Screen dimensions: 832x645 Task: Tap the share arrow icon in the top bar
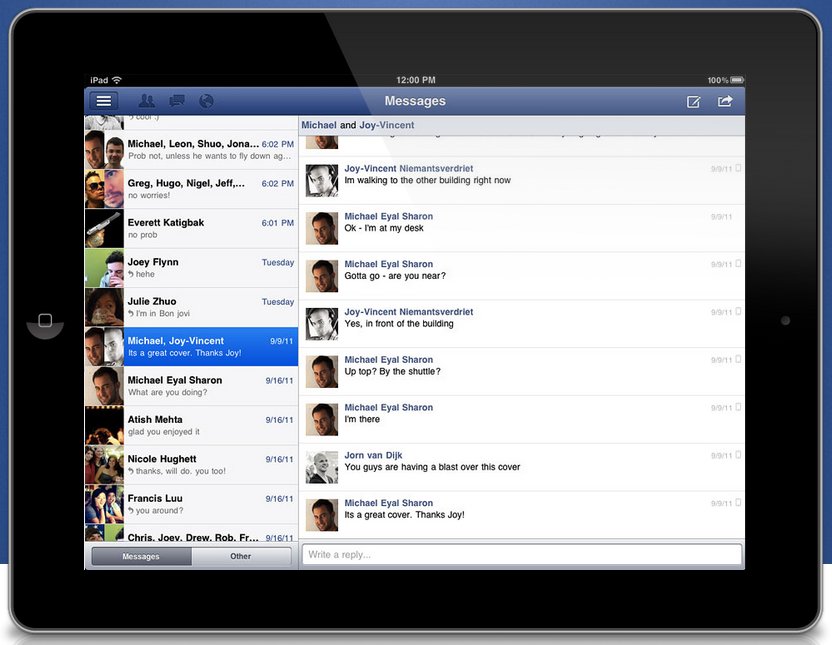pyautogui.click(x=725, y=101)
